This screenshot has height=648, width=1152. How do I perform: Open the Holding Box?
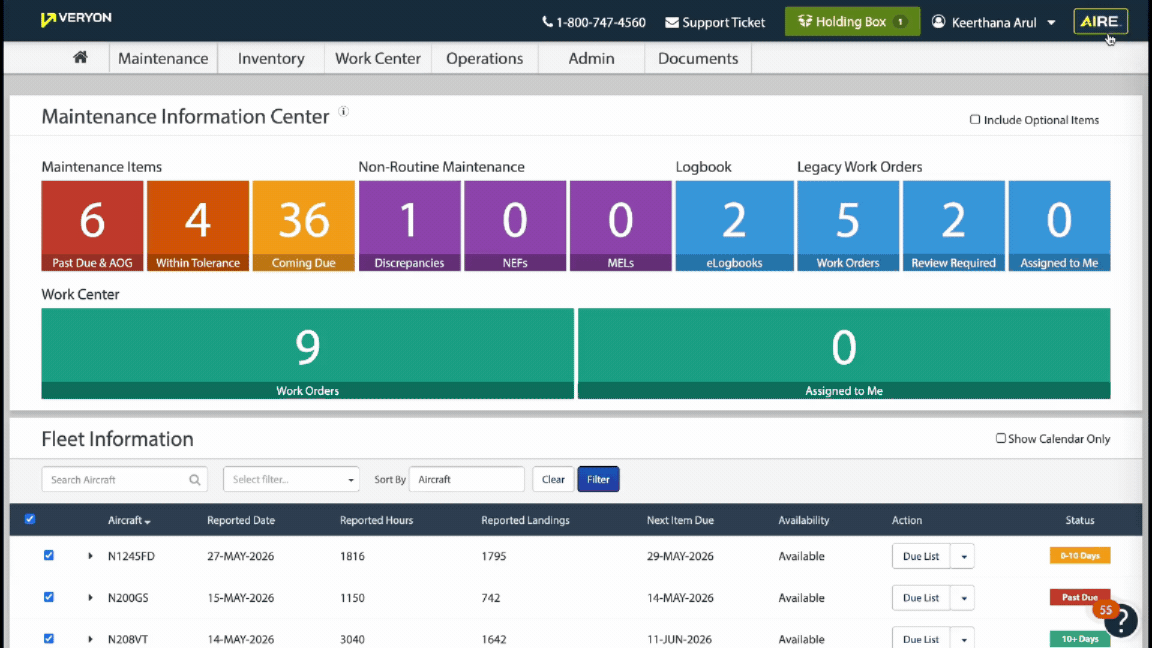[x=852, y=21]
